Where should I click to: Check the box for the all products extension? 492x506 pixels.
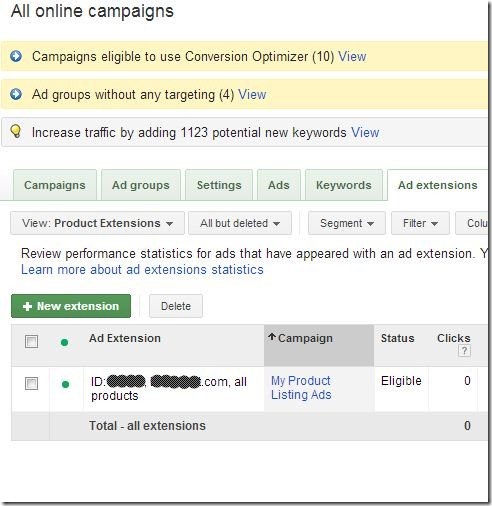click(x=31, y=383)
